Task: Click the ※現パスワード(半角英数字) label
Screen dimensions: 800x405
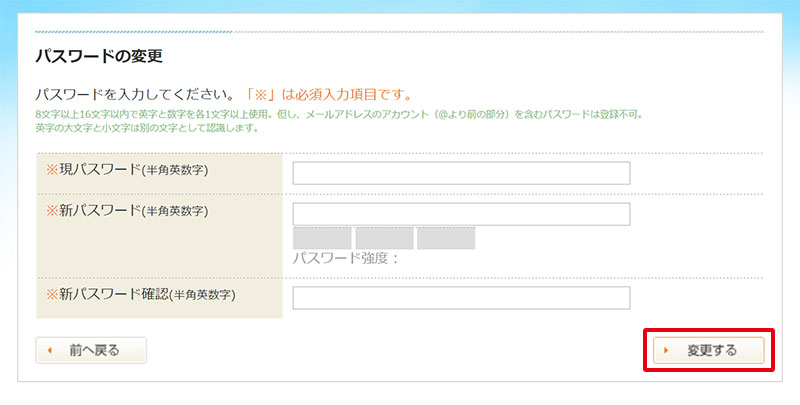Action: click(127, 170)
